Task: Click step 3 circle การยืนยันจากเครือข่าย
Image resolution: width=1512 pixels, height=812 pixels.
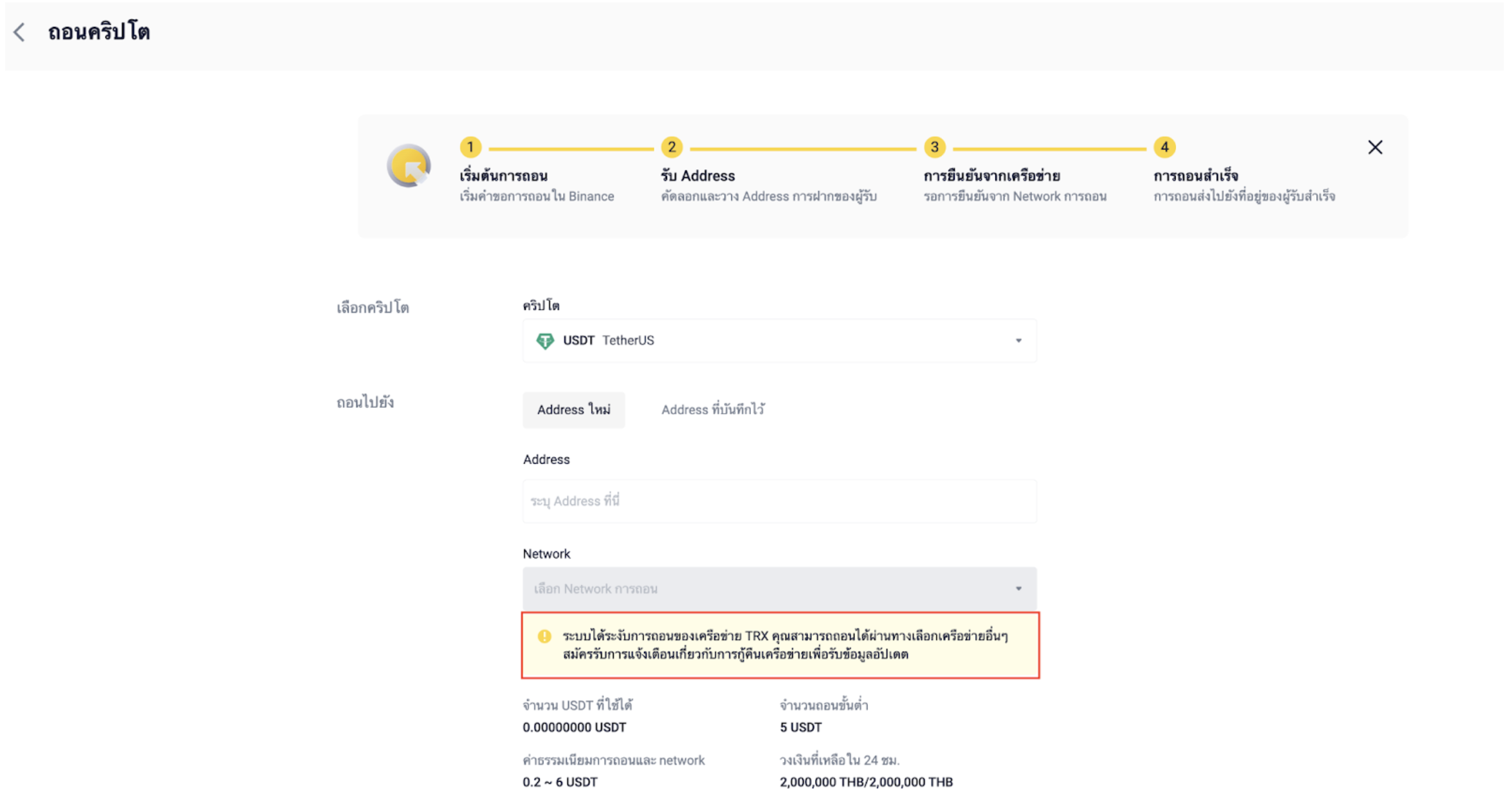Action: [x=934, y=147]
